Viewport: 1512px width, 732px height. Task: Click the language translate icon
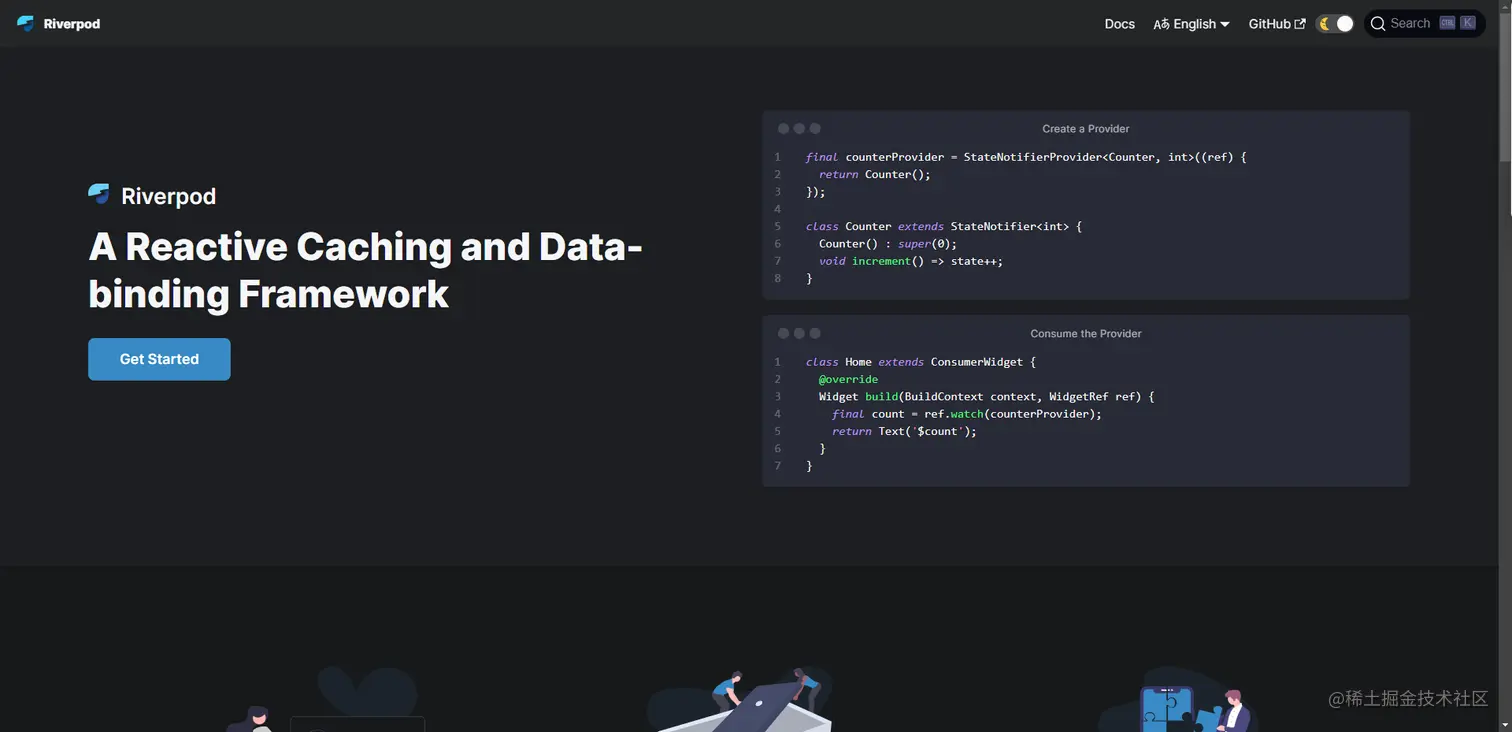pos(1161,24)
